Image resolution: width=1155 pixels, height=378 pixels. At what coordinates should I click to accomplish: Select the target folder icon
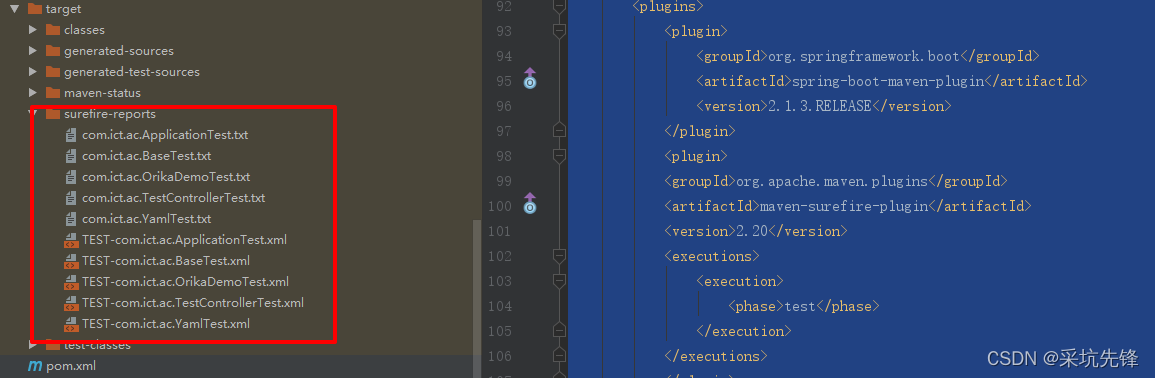34,9
